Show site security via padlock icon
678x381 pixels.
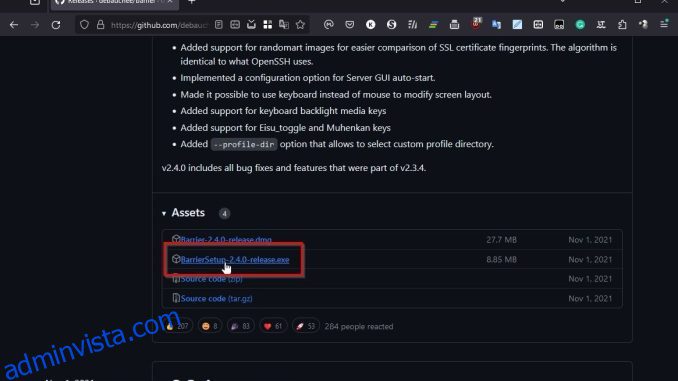[x=100, y=25]
